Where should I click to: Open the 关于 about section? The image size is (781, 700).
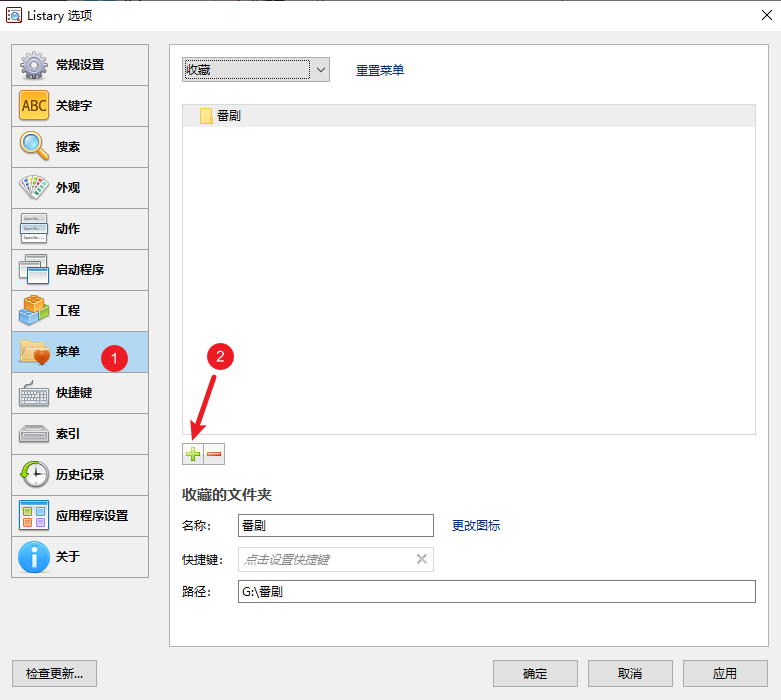80,557
